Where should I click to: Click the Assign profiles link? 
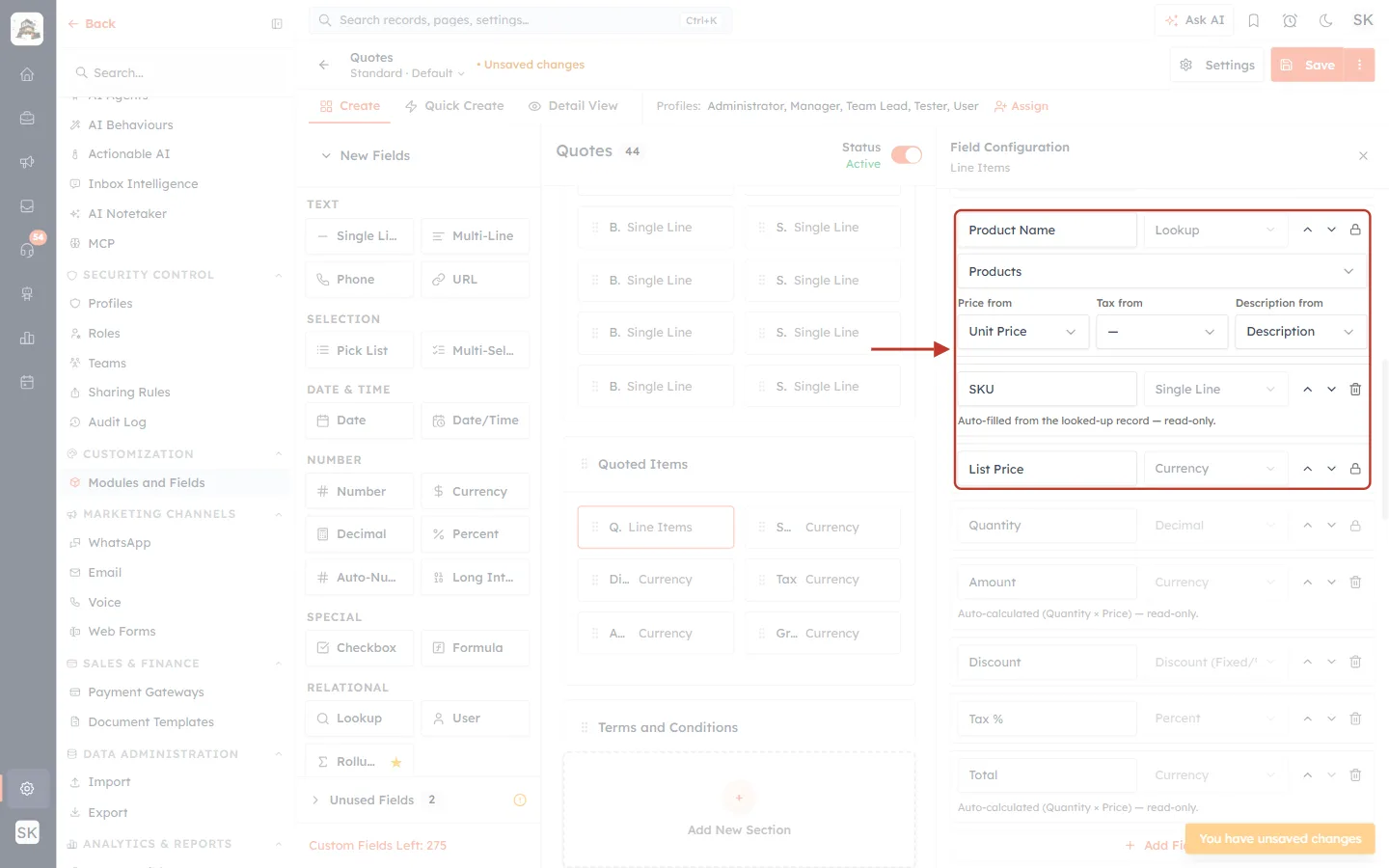[x=1021, y=106]
